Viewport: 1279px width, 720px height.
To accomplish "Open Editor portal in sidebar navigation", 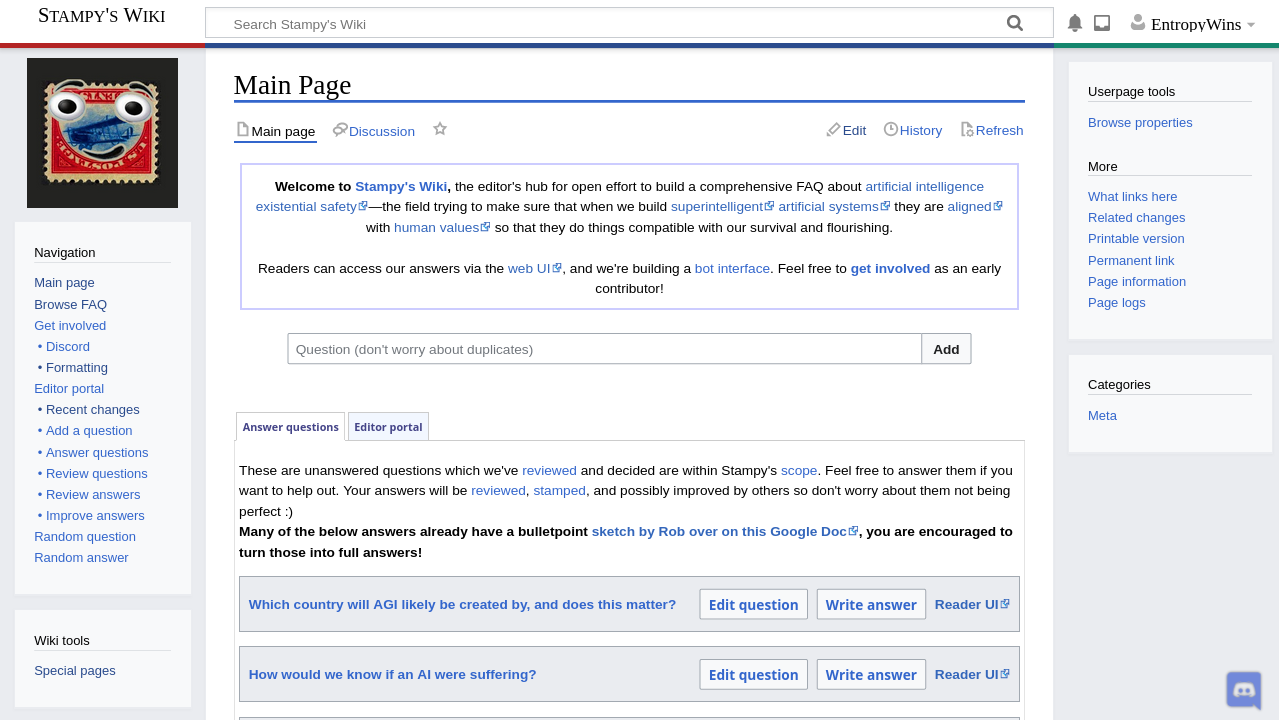I will tap(69, 388).
